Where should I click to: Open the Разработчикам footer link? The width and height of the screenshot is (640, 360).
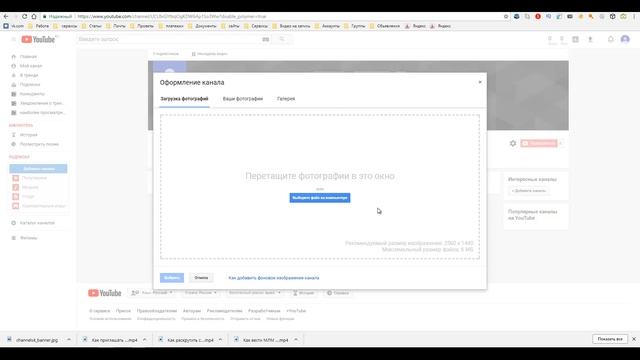(264, 311)
